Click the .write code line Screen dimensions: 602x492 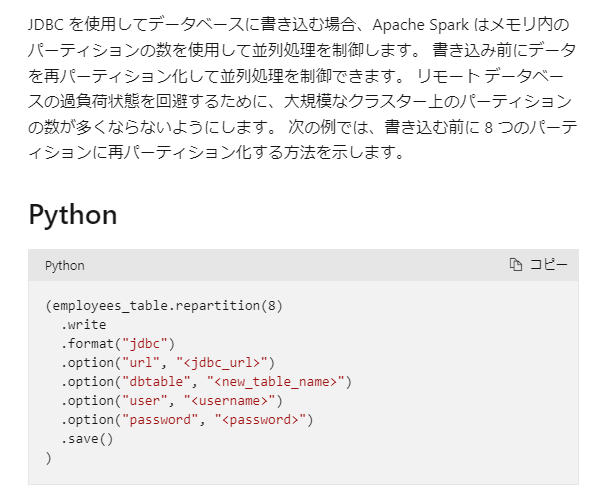[83, 325]
